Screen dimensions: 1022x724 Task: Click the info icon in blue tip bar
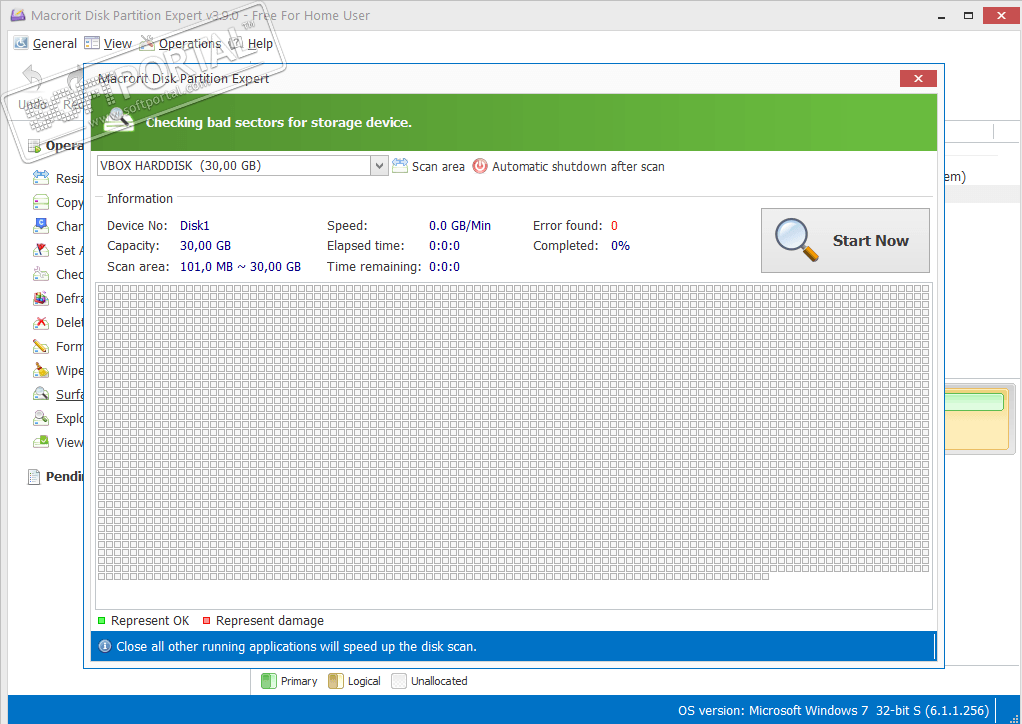coord(104,646)
